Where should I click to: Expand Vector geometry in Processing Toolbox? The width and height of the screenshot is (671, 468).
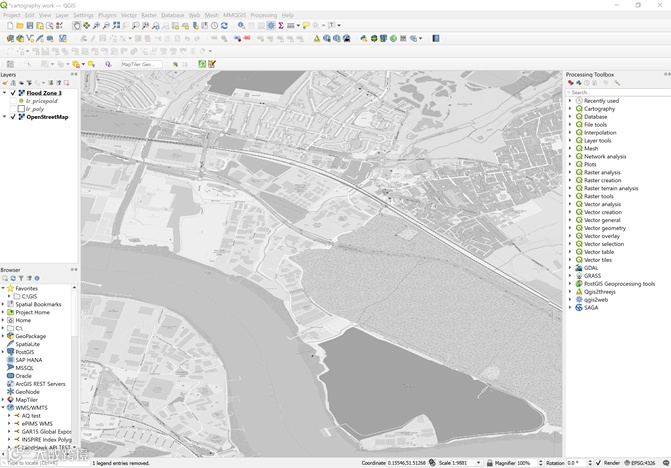[x=570, y=228]
